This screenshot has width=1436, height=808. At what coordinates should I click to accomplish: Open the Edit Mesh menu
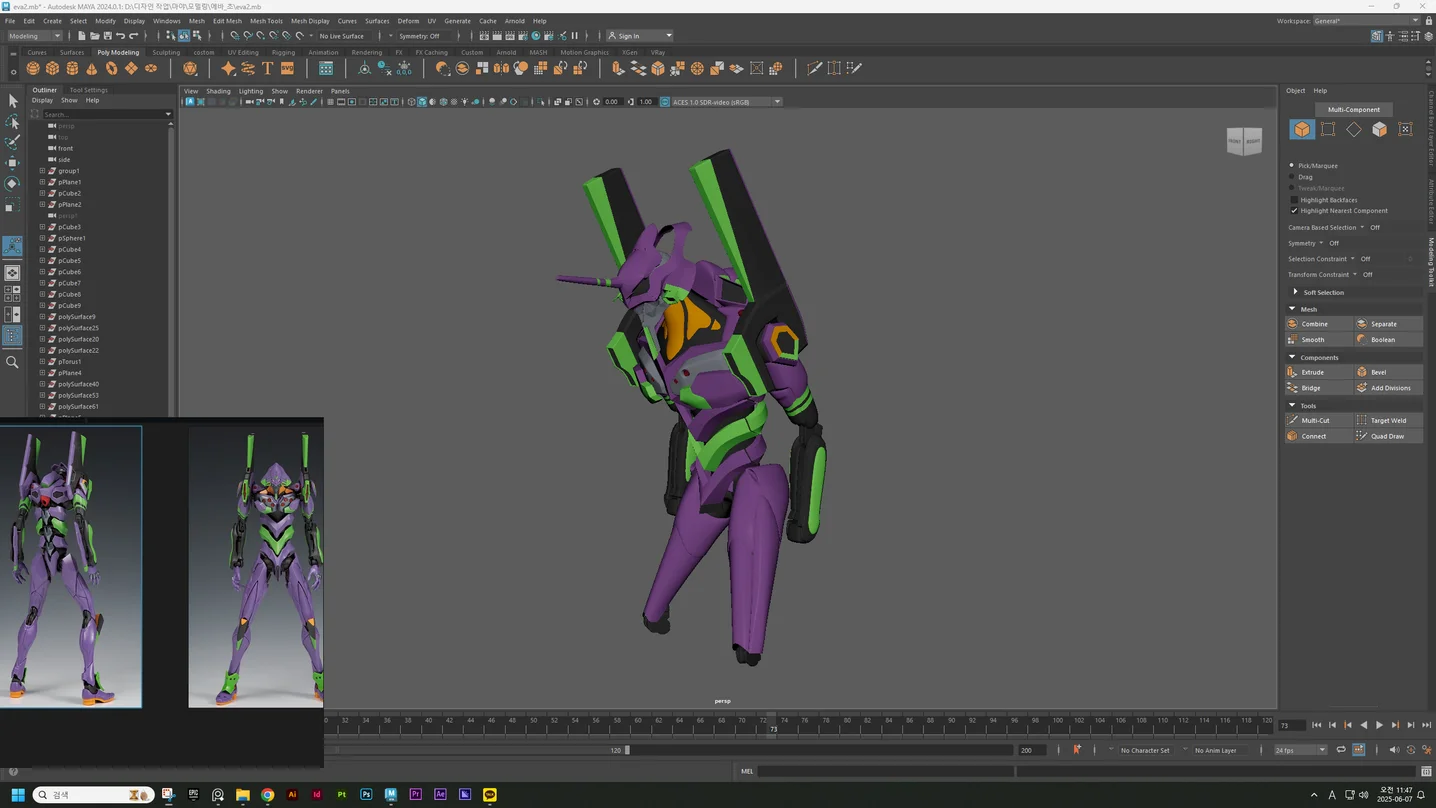227,20
